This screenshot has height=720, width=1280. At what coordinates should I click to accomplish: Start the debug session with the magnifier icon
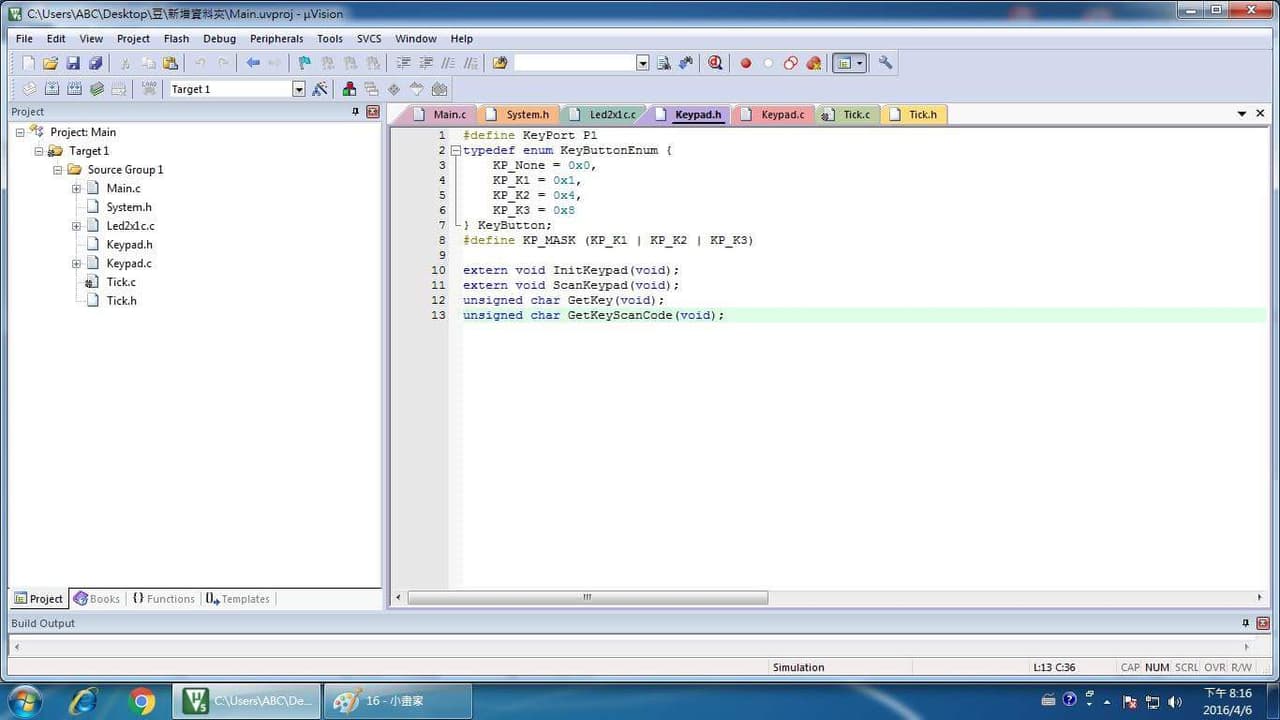[715, 63]
